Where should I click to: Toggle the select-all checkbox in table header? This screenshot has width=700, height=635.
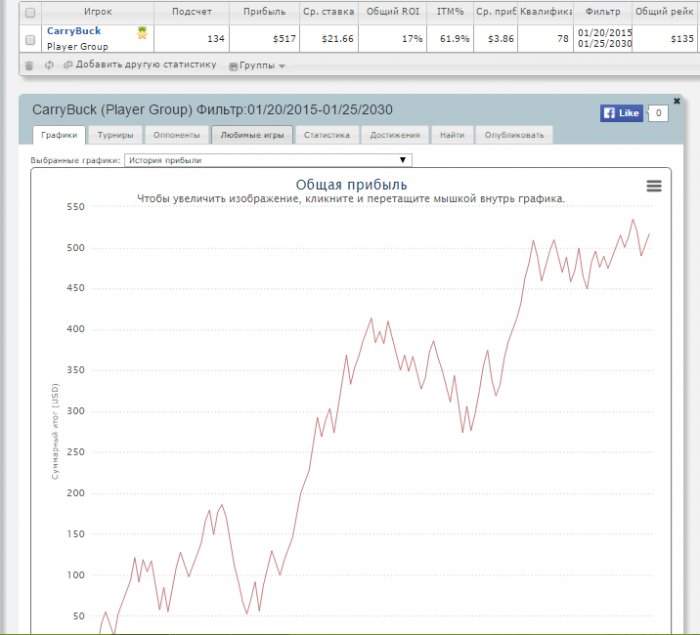click(30, 12)
